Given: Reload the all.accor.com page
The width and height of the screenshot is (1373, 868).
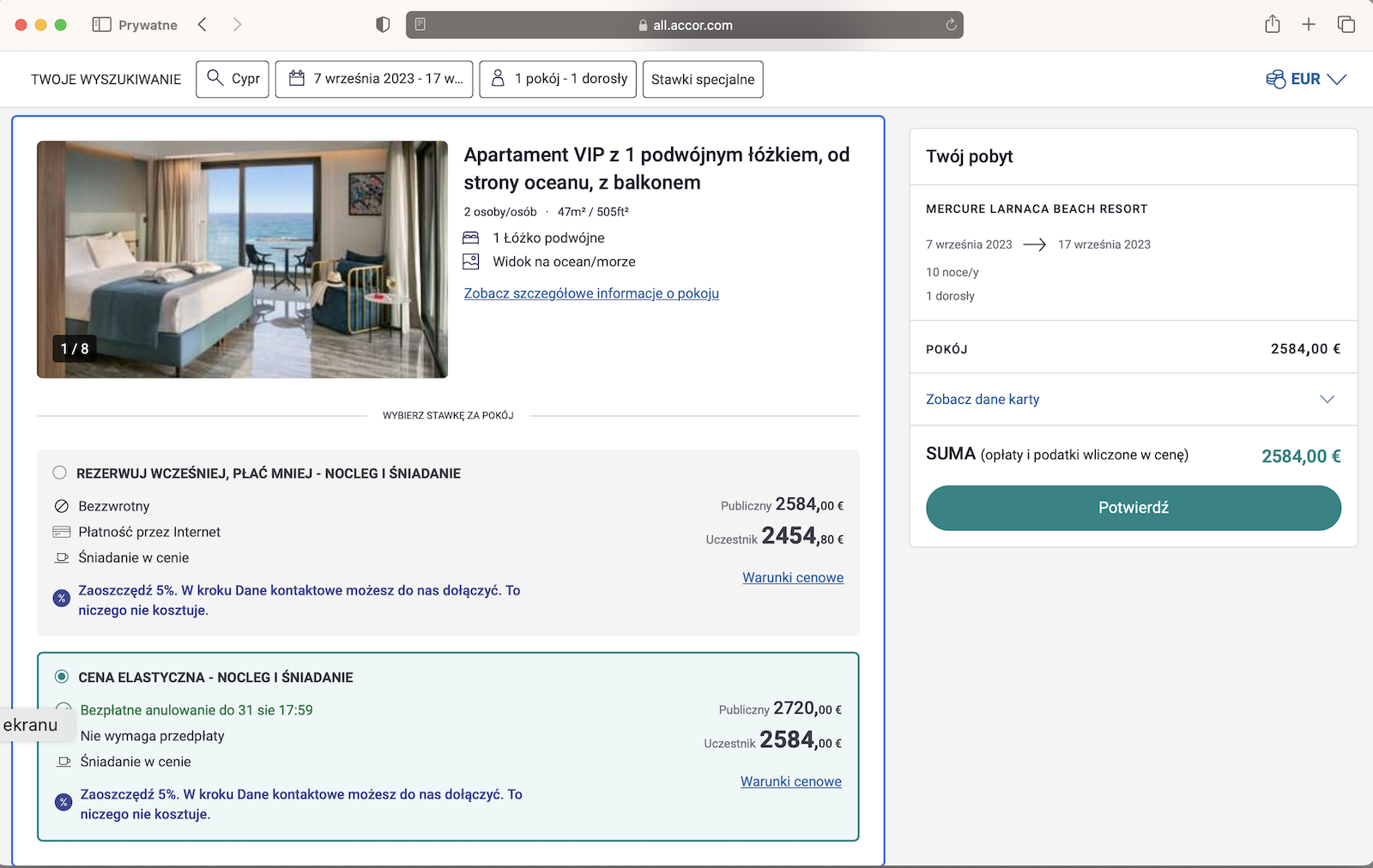Looking at the screenshot, I should [x=951, y=25].
